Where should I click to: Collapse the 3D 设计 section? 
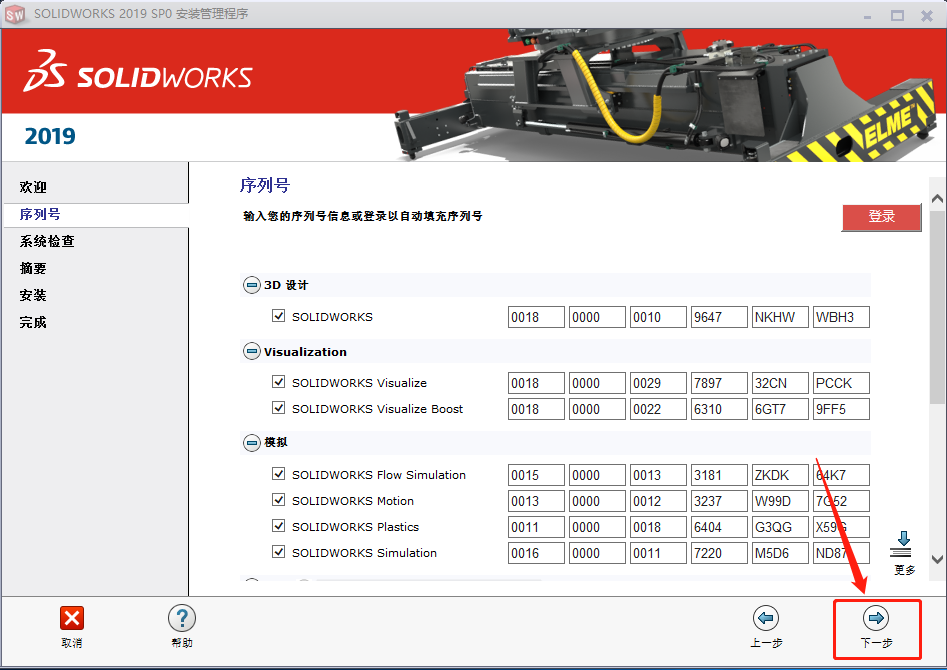pos(250,284)
